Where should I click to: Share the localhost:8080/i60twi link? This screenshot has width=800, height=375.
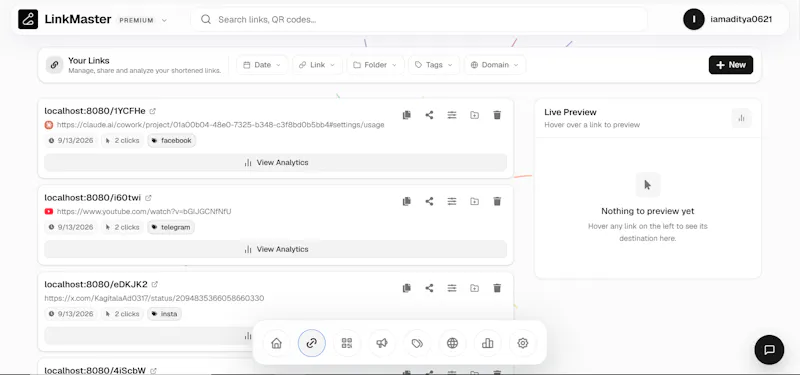click(429, 202)
